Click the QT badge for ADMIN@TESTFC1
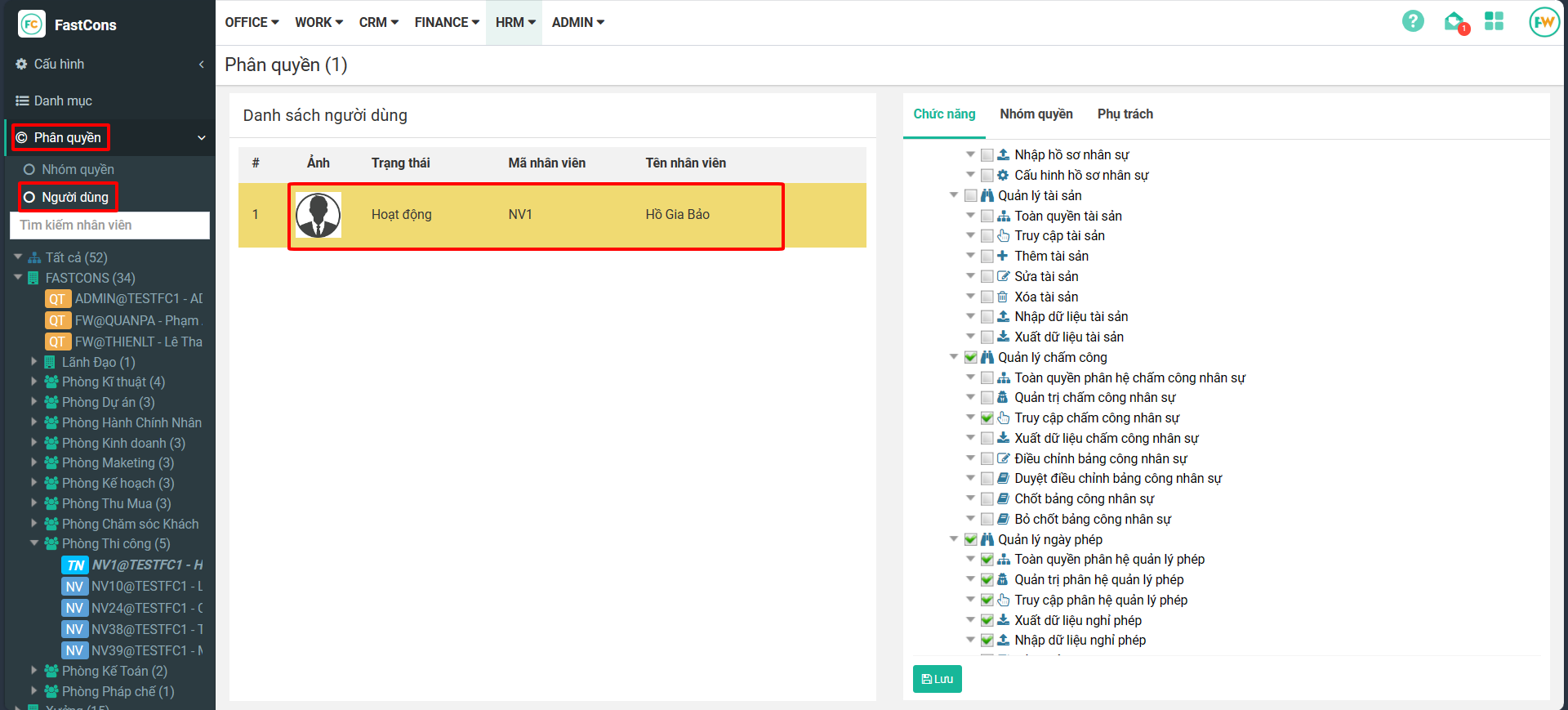 [x=57, y=299]
